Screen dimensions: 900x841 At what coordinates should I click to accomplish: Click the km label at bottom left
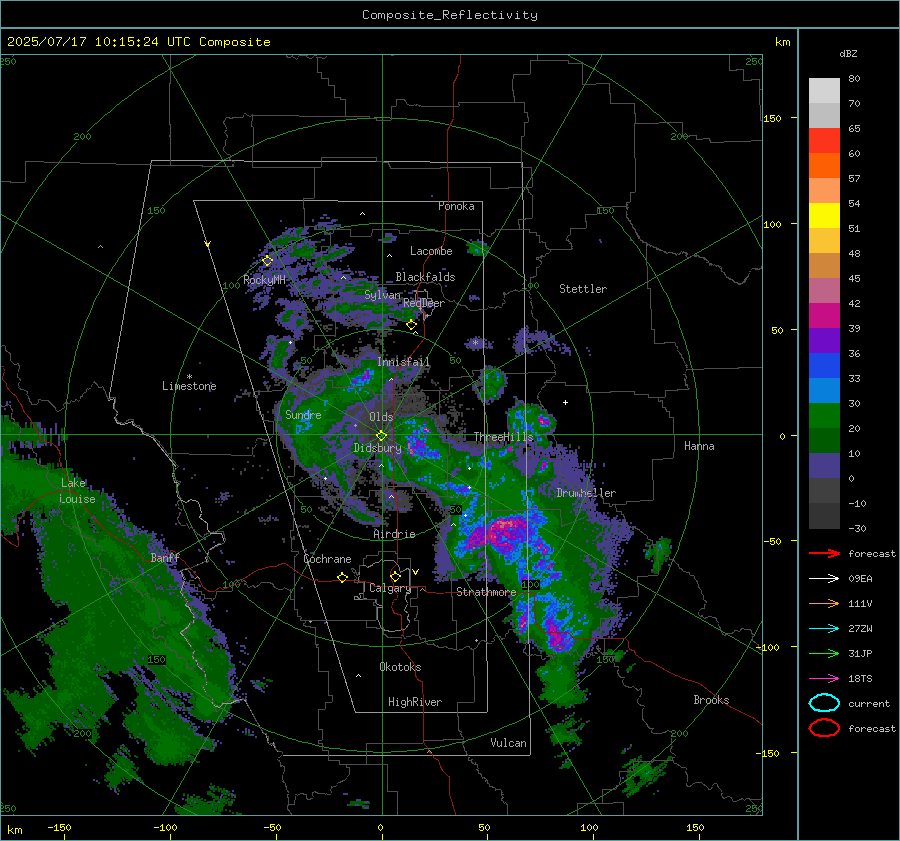(x=15, y=830)
